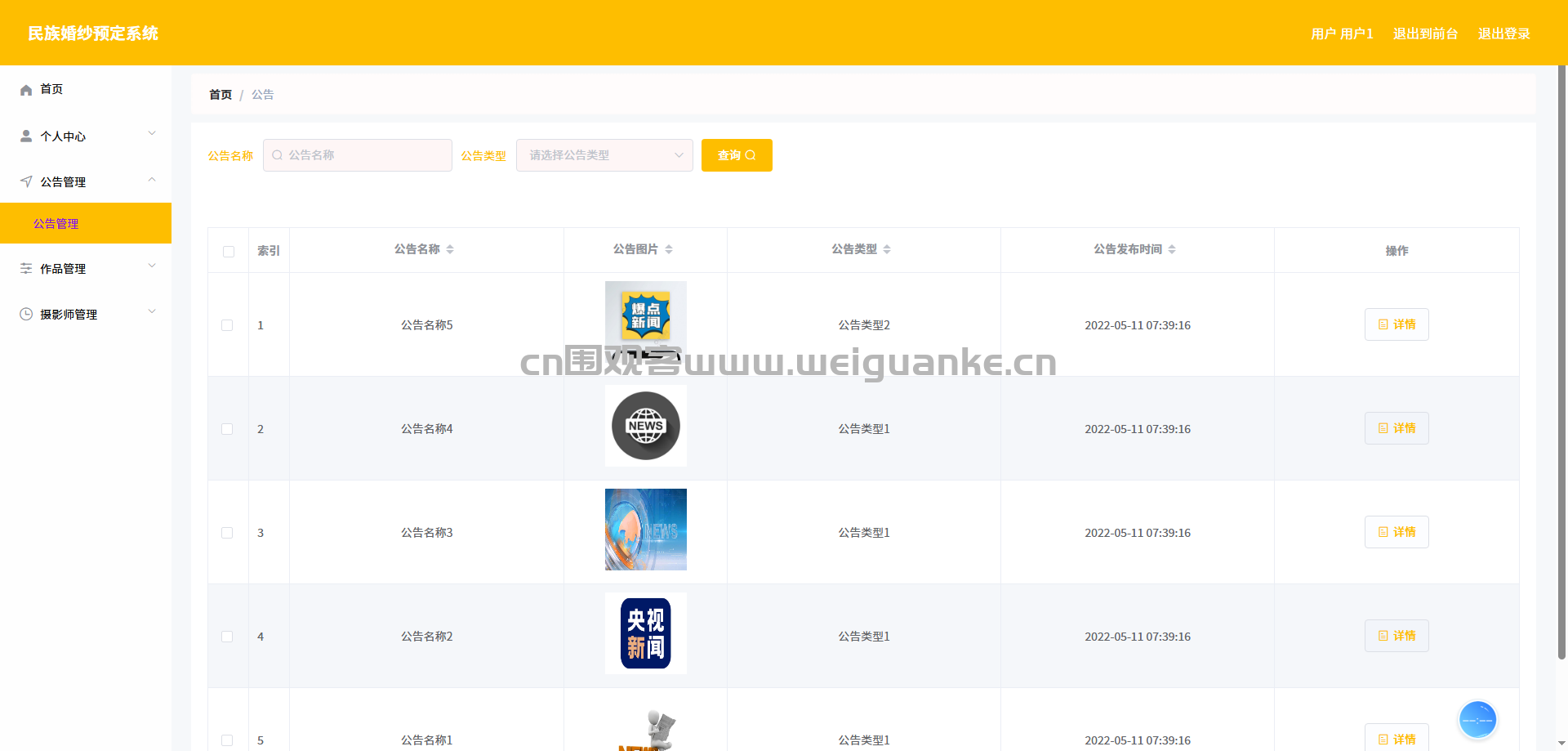Open 作品管理 sidebar menu
Viewport: 1568px width, 751px height.
pyautogui.click(x=86, y=268)
